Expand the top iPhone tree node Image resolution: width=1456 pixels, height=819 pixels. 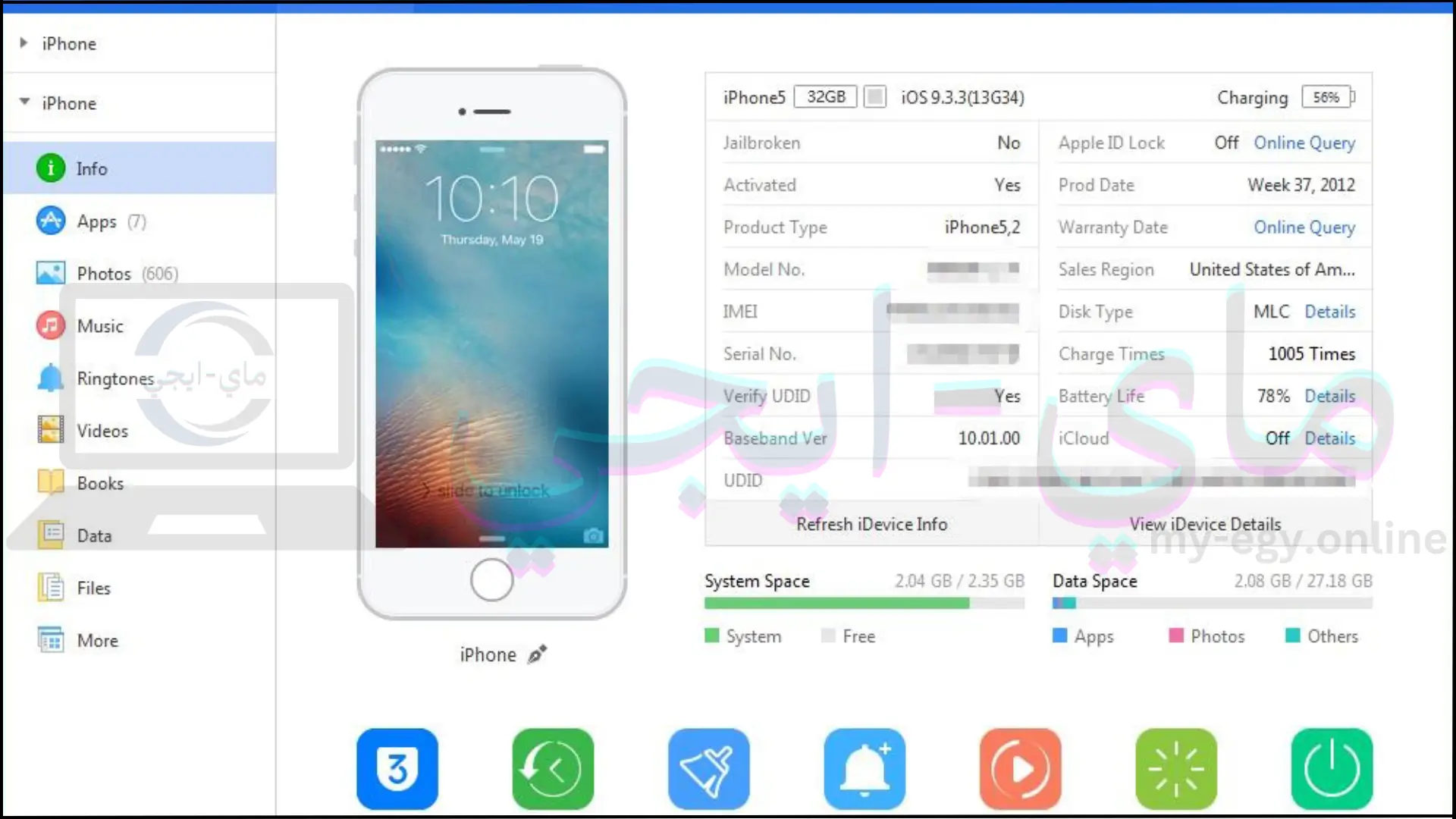[x=23, y=43]
